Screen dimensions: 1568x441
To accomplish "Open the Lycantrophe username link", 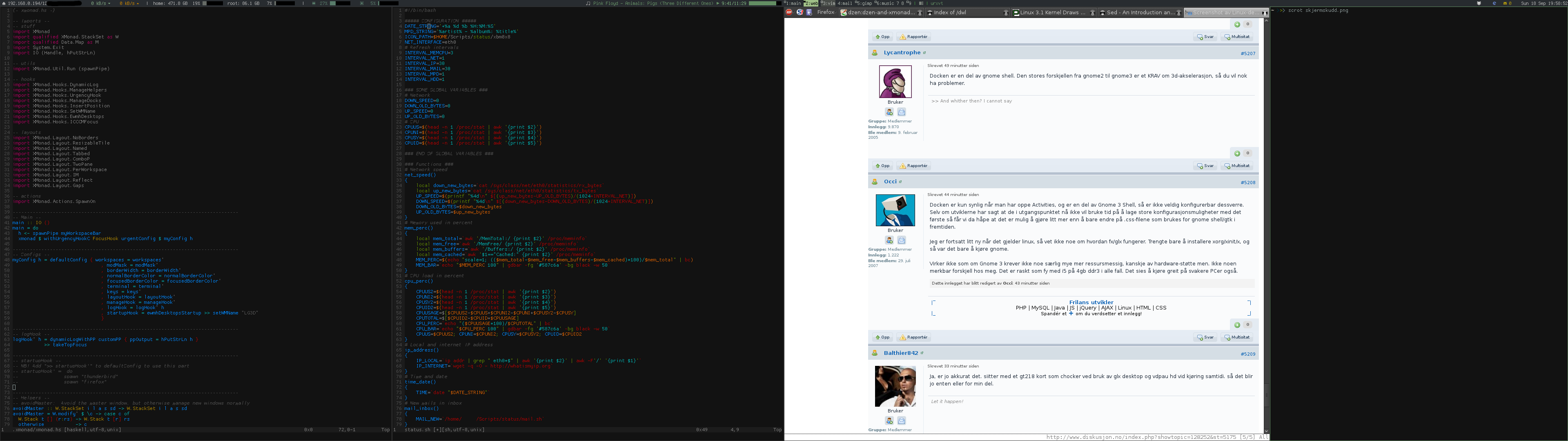I will (x=902, y=53).
